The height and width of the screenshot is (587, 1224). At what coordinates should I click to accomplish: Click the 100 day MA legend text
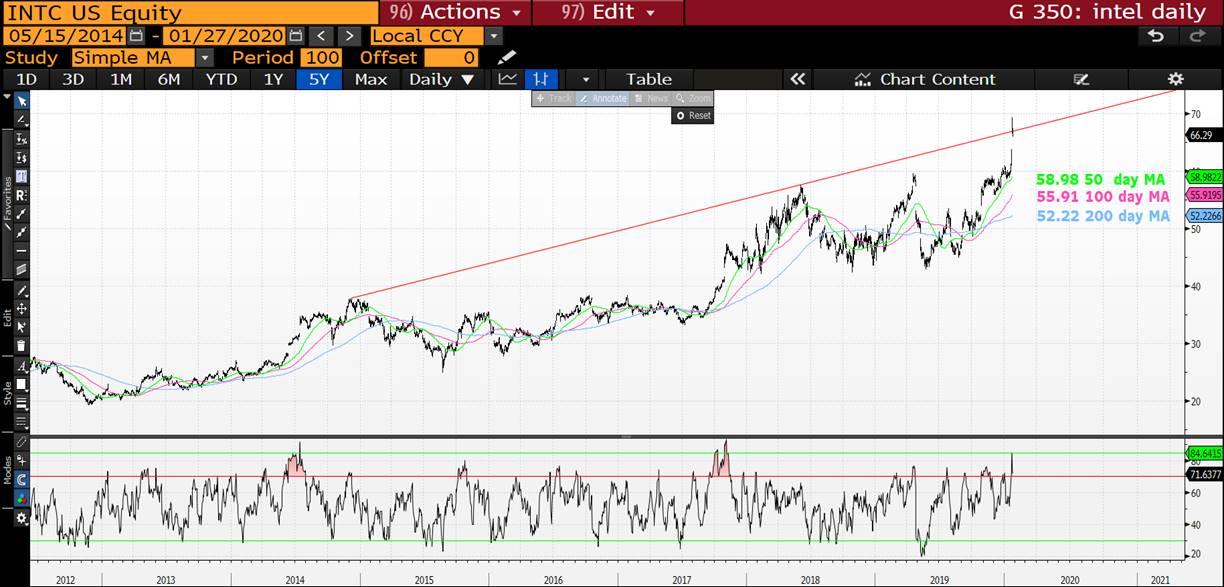(1103, 197)
